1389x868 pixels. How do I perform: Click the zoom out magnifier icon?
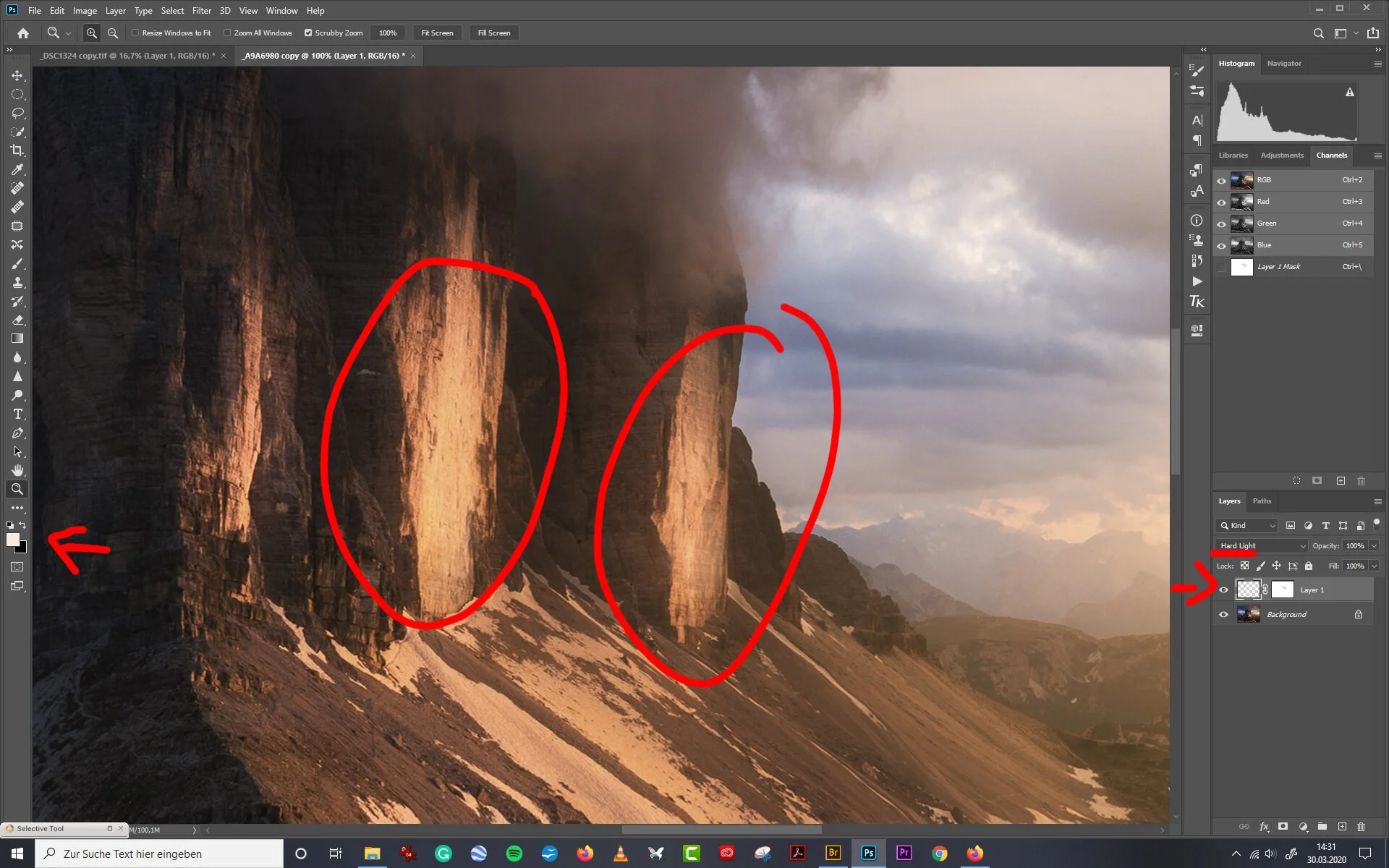[113, 33]
